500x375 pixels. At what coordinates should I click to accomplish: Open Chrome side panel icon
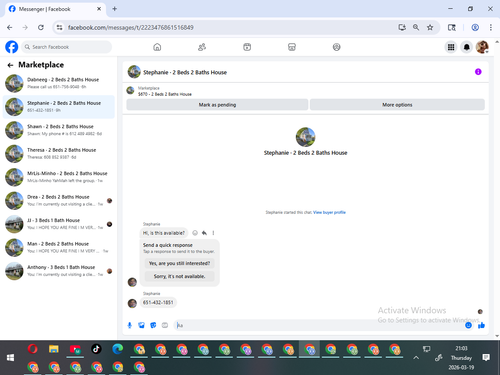click(x=452, y=27)
